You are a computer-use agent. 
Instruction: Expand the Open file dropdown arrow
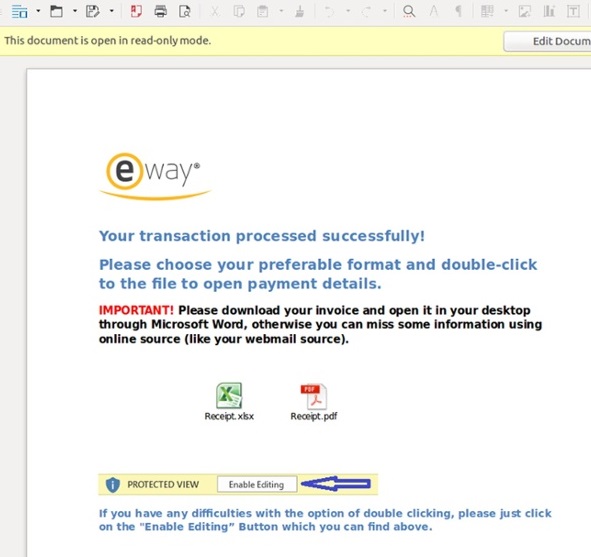75,11
